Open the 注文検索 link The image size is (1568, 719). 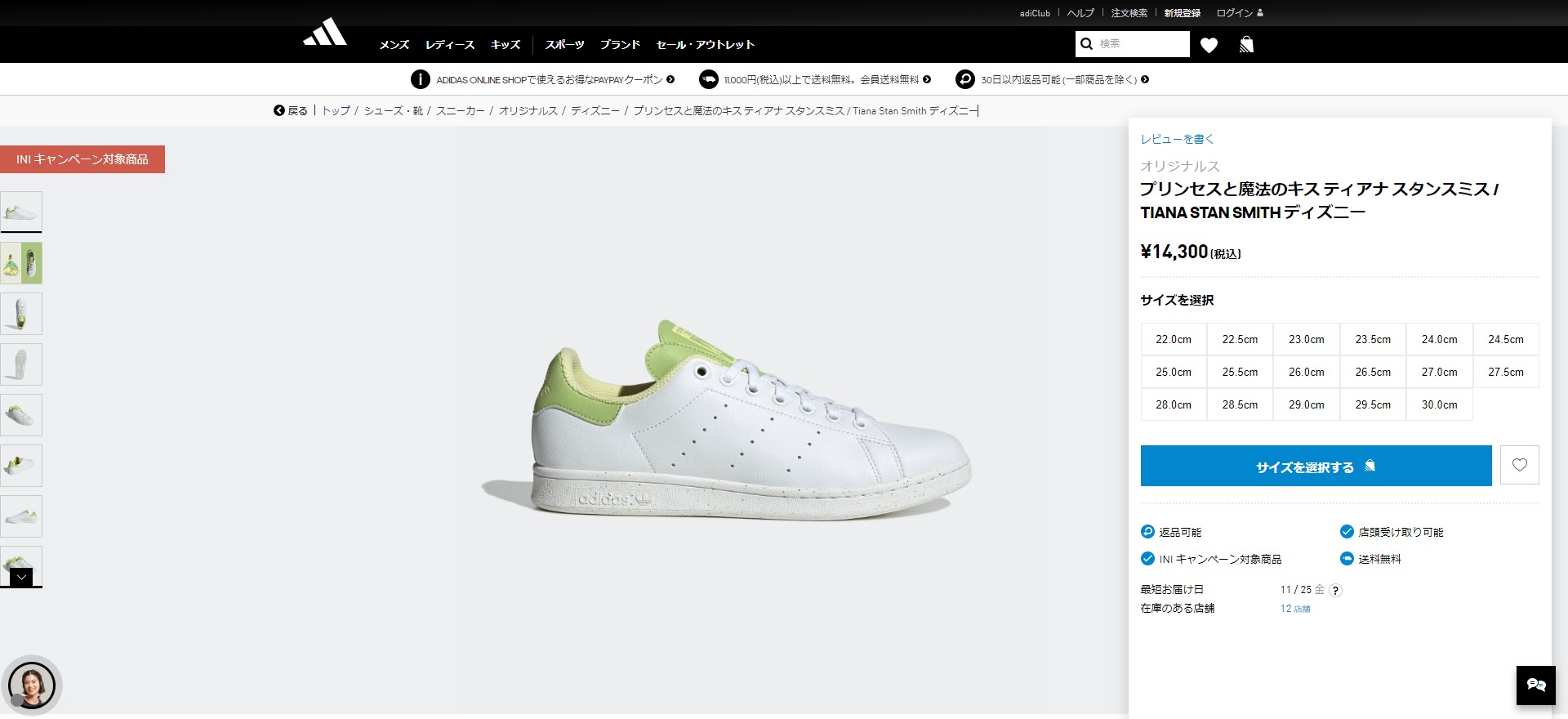point(1129,13)
